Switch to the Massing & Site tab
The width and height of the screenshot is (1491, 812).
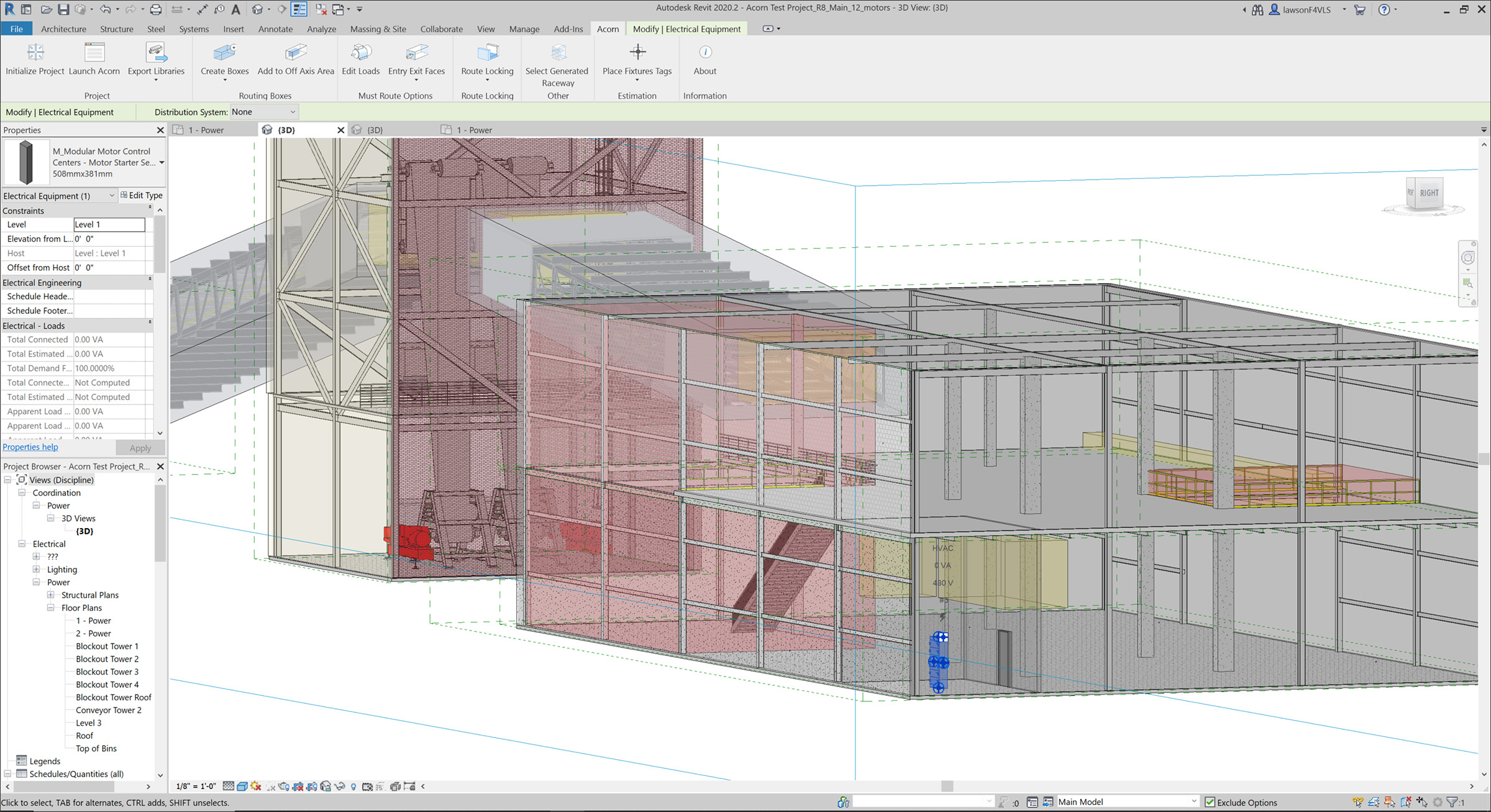click(378, 29)
